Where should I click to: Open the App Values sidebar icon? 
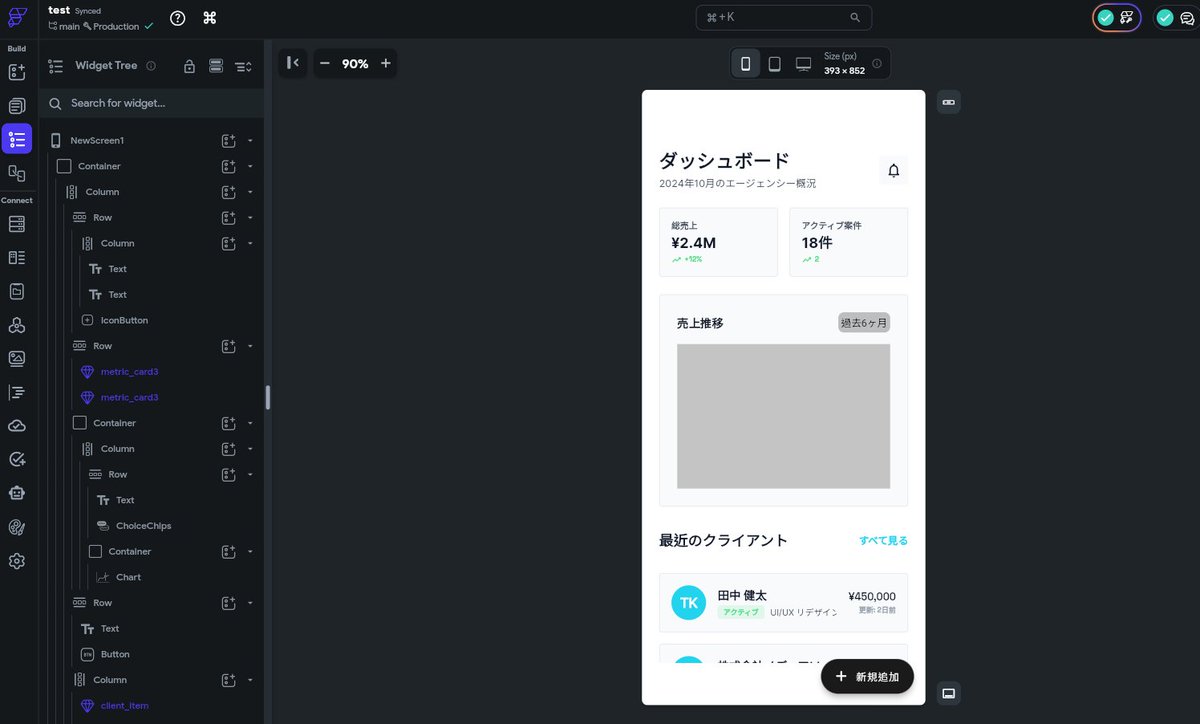tap(16, 292)
